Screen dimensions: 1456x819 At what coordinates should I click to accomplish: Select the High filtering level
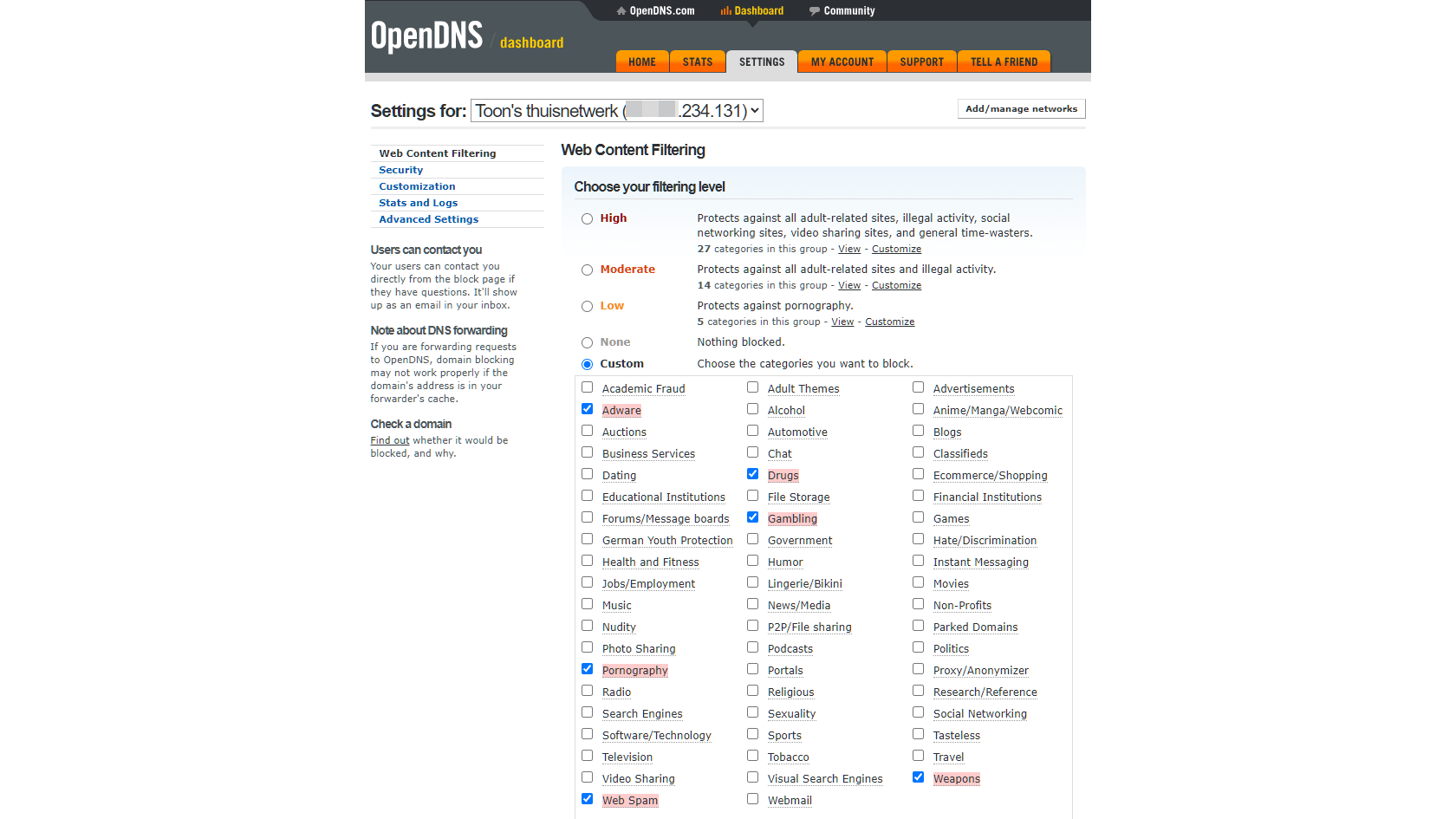tap(588, 219)
